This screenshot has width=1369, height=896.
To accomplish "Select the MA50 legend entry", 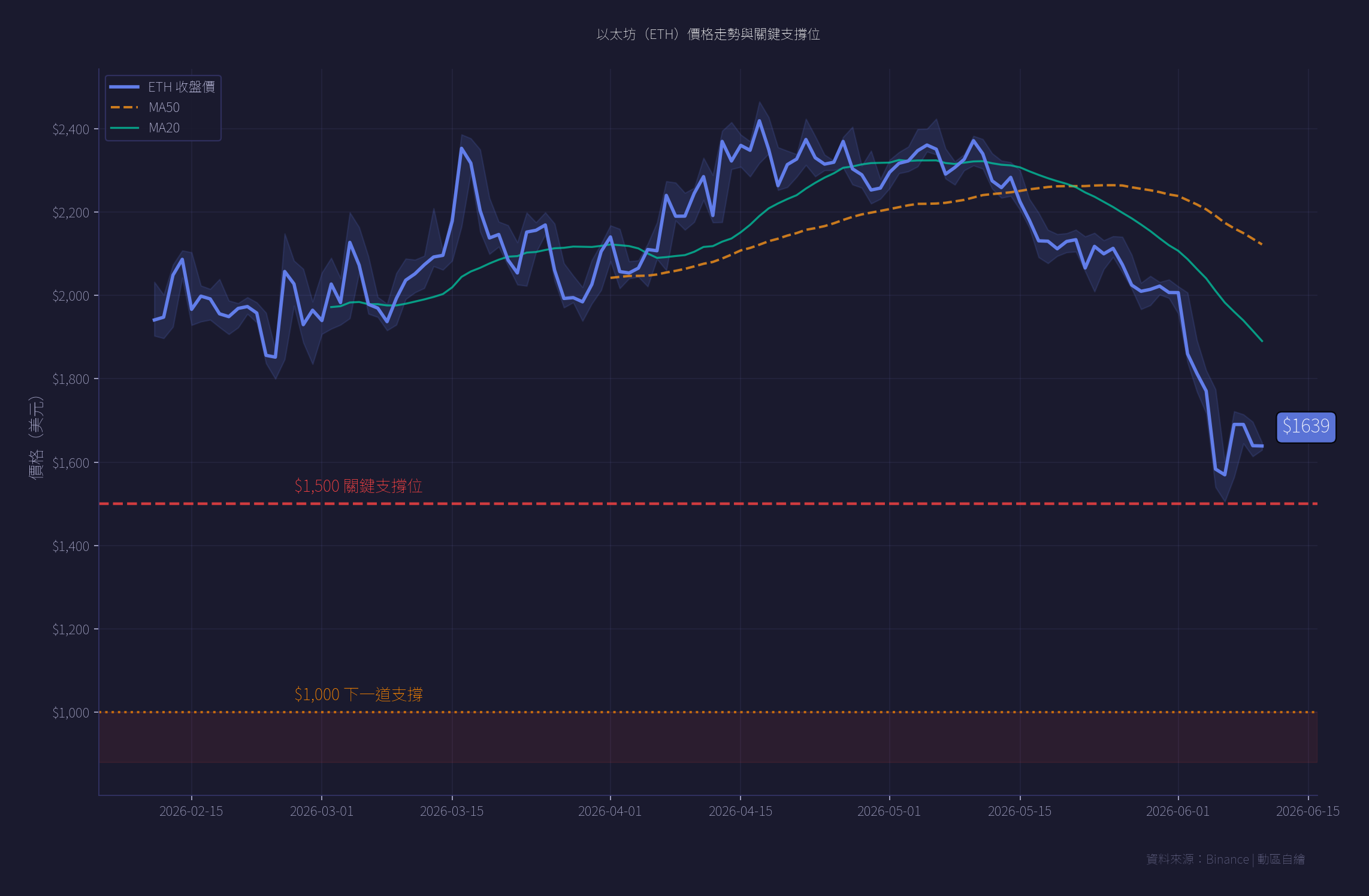I will [145, 107].
